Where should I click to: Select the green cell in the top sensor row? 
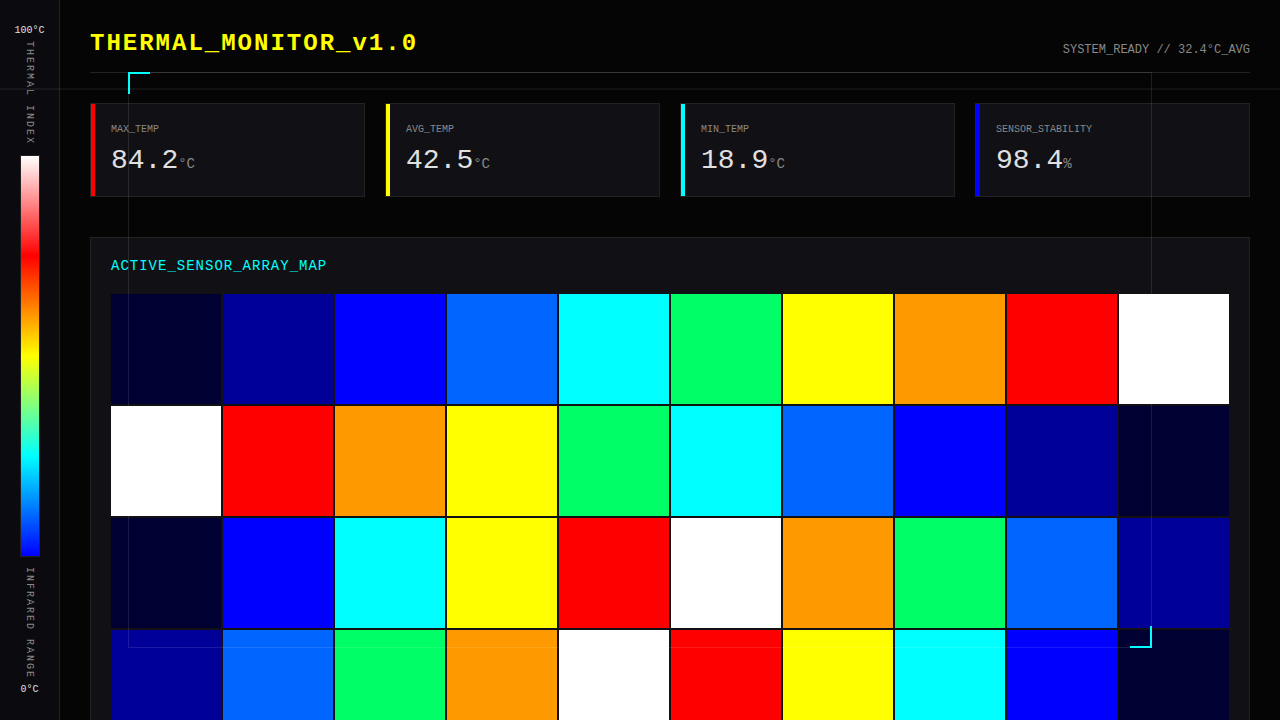coord(726,349)
